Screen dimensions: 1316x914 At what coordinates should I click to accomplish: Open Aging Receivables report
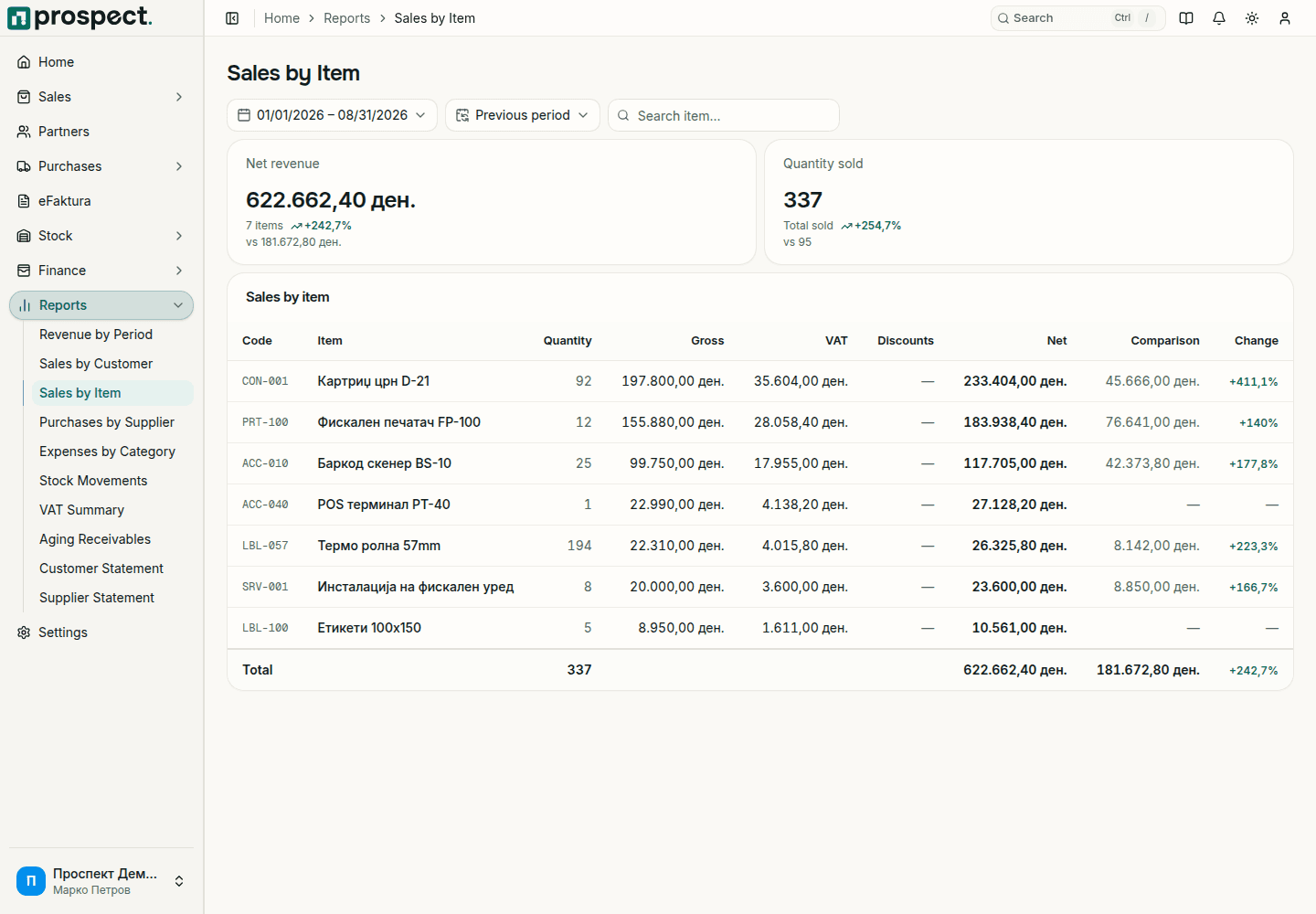[x=95, y=539]
